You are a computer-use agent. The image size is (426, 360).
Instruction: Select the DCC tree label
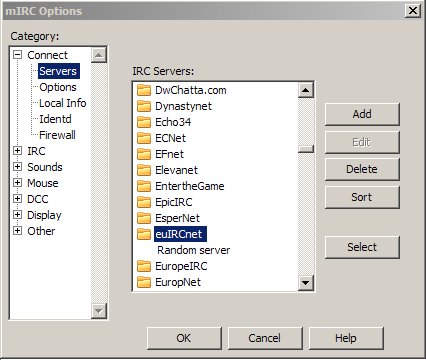pos(38,199)
